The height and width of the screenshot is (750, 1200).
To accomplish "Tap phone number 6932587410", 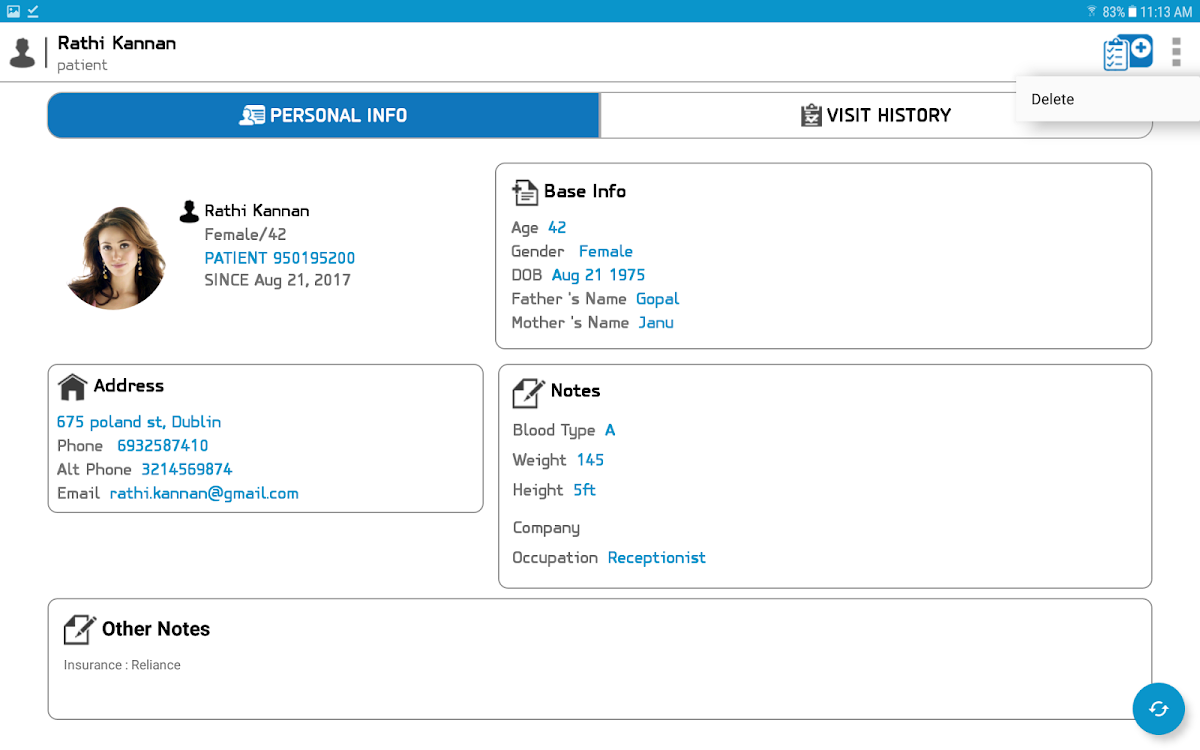I will [162, 446].
